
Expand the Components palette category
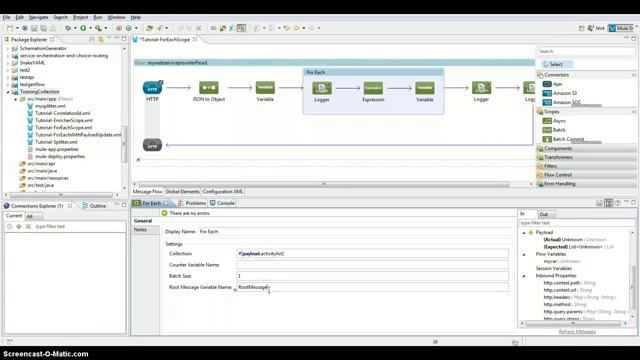coord(586,149)
